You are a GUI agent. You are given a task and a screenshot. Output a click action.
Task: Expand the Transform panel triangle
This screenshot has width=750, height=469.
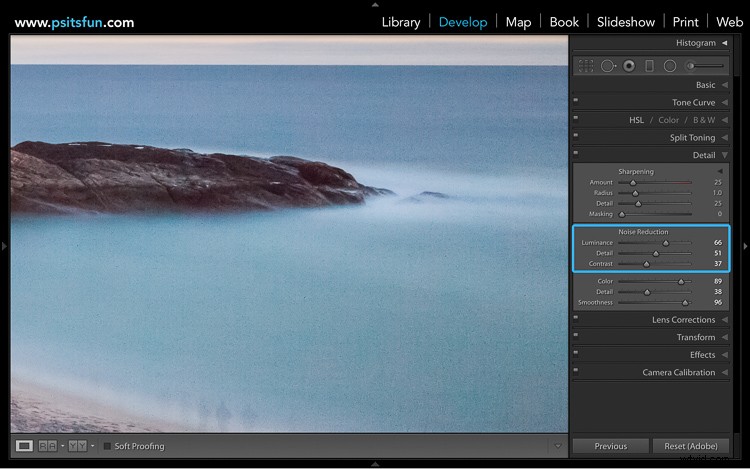coord(725,337)
